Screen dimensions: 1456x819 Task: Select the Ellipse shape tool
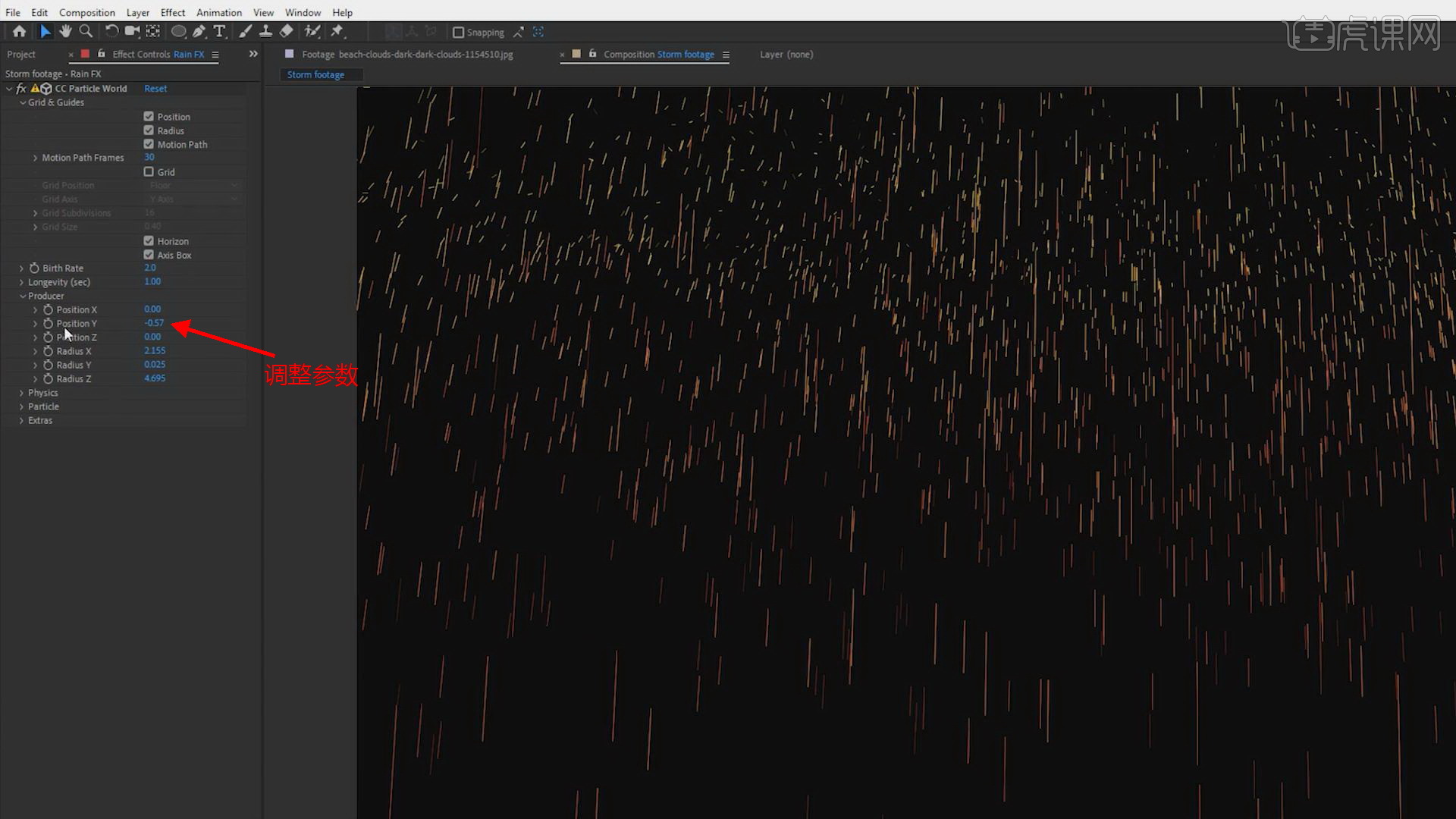(179, 31)
